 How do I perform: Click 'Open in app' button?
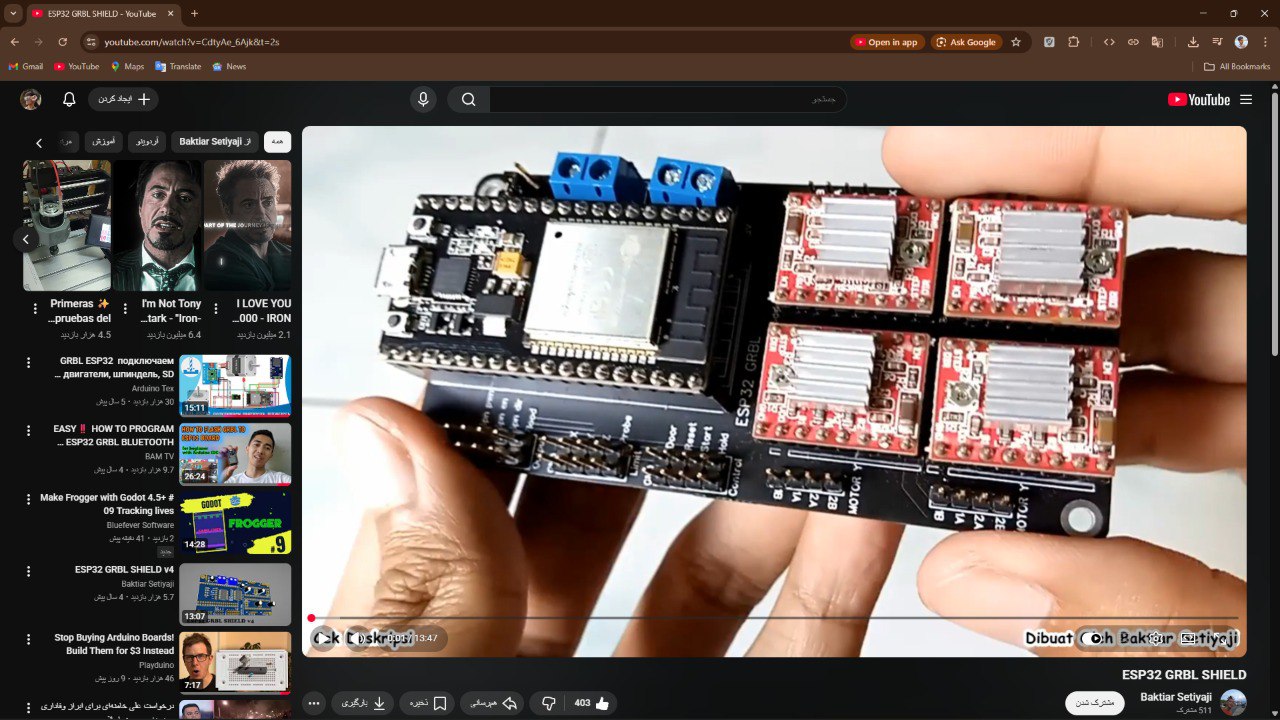(x=886, y=42)
